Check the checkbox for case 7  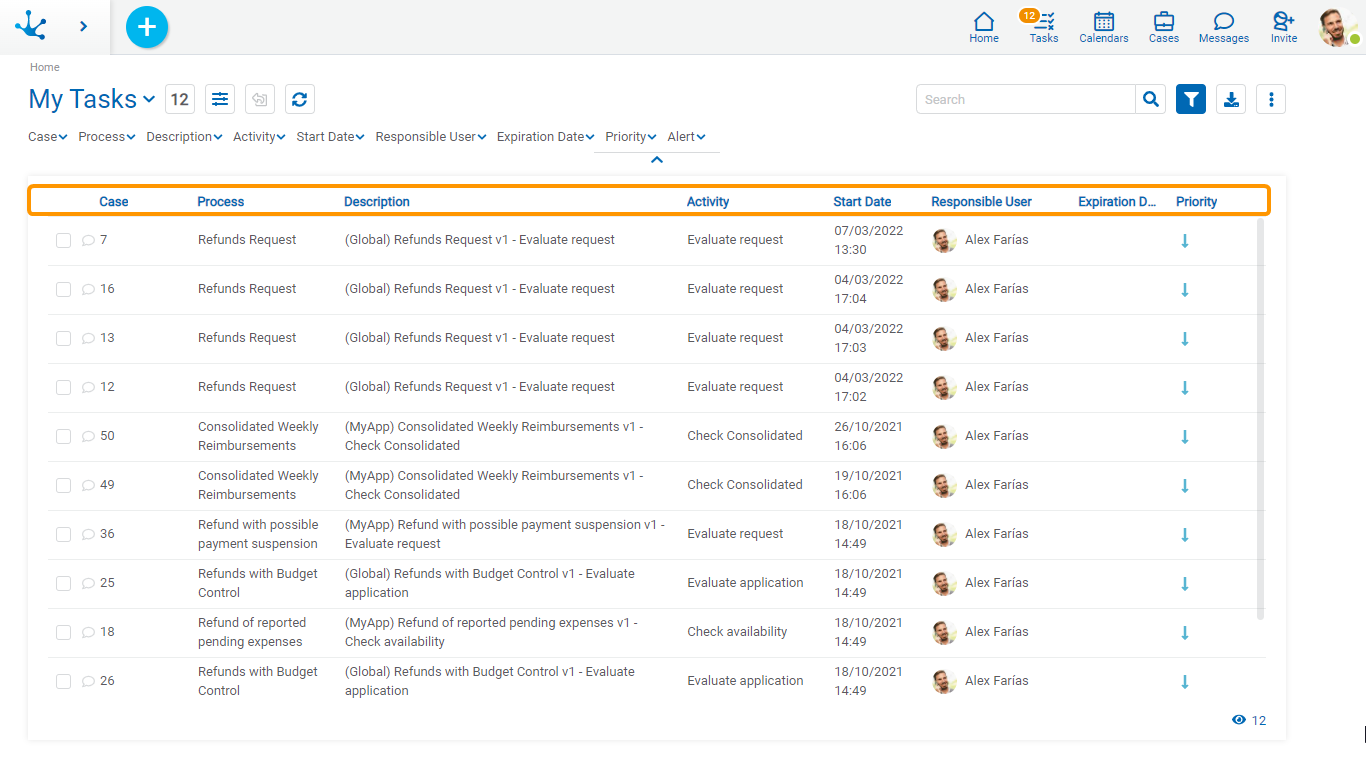pyautogui.click(x=63, y=240)
